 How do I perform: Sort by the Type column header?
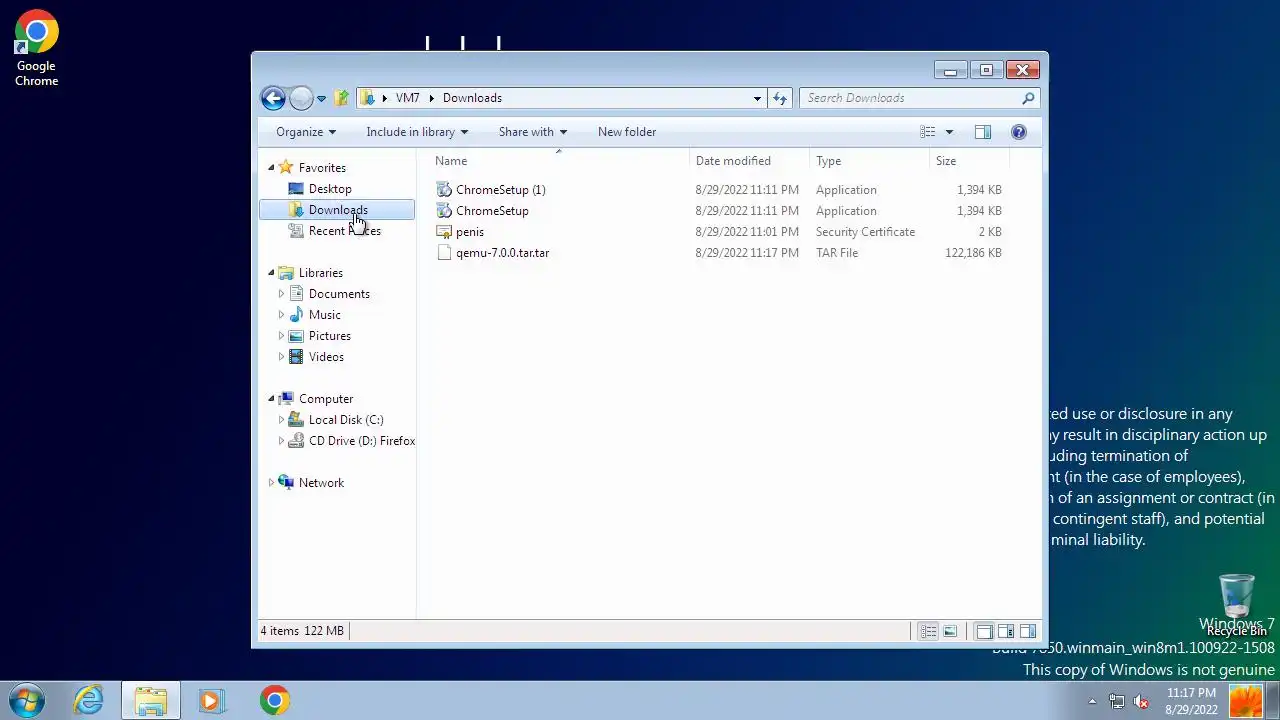pyautogui.click(x=869, y=161)
